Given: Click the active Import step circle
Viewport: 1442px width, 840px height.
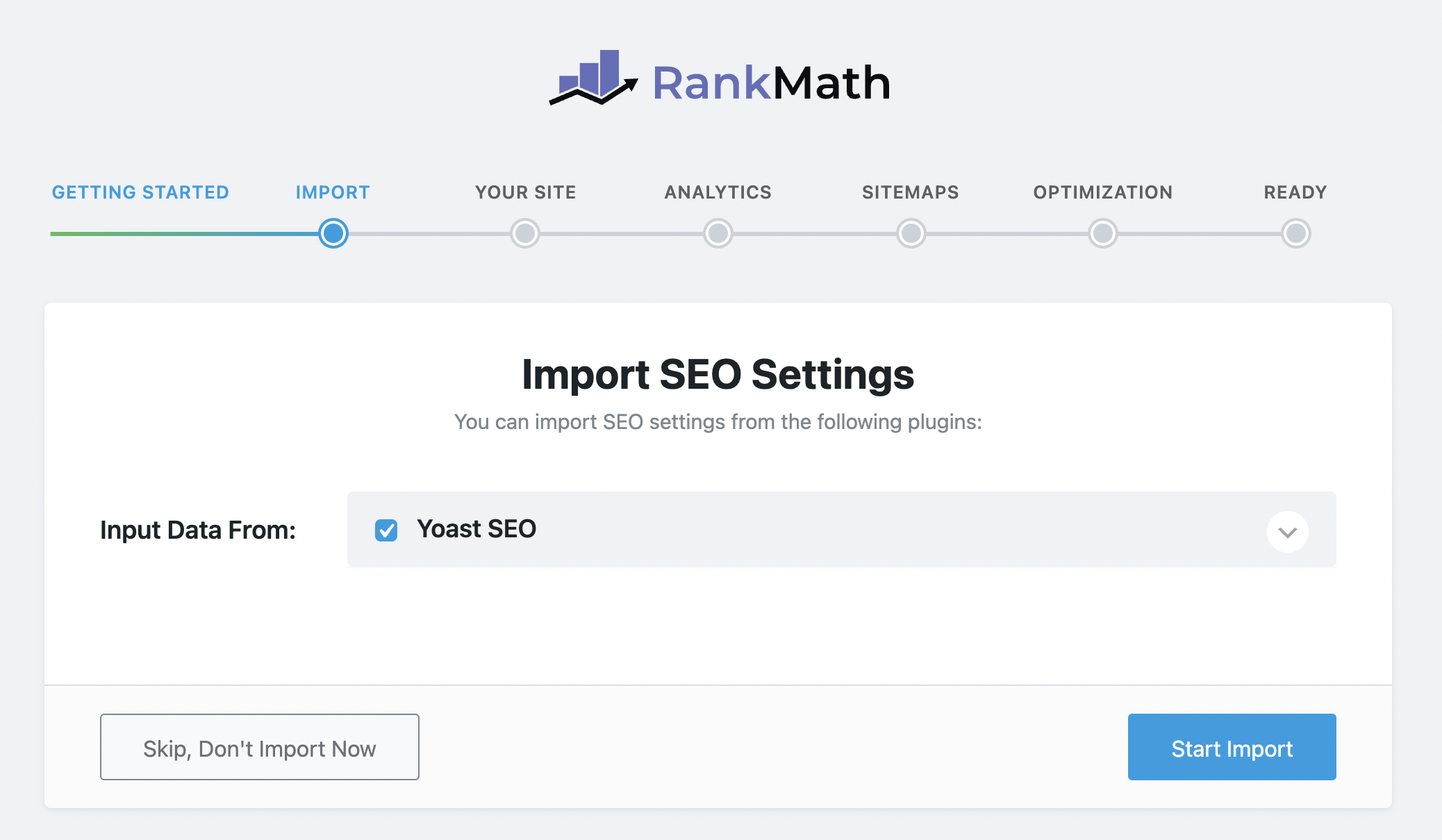Looking at the screenshot, I should [332, 234].
